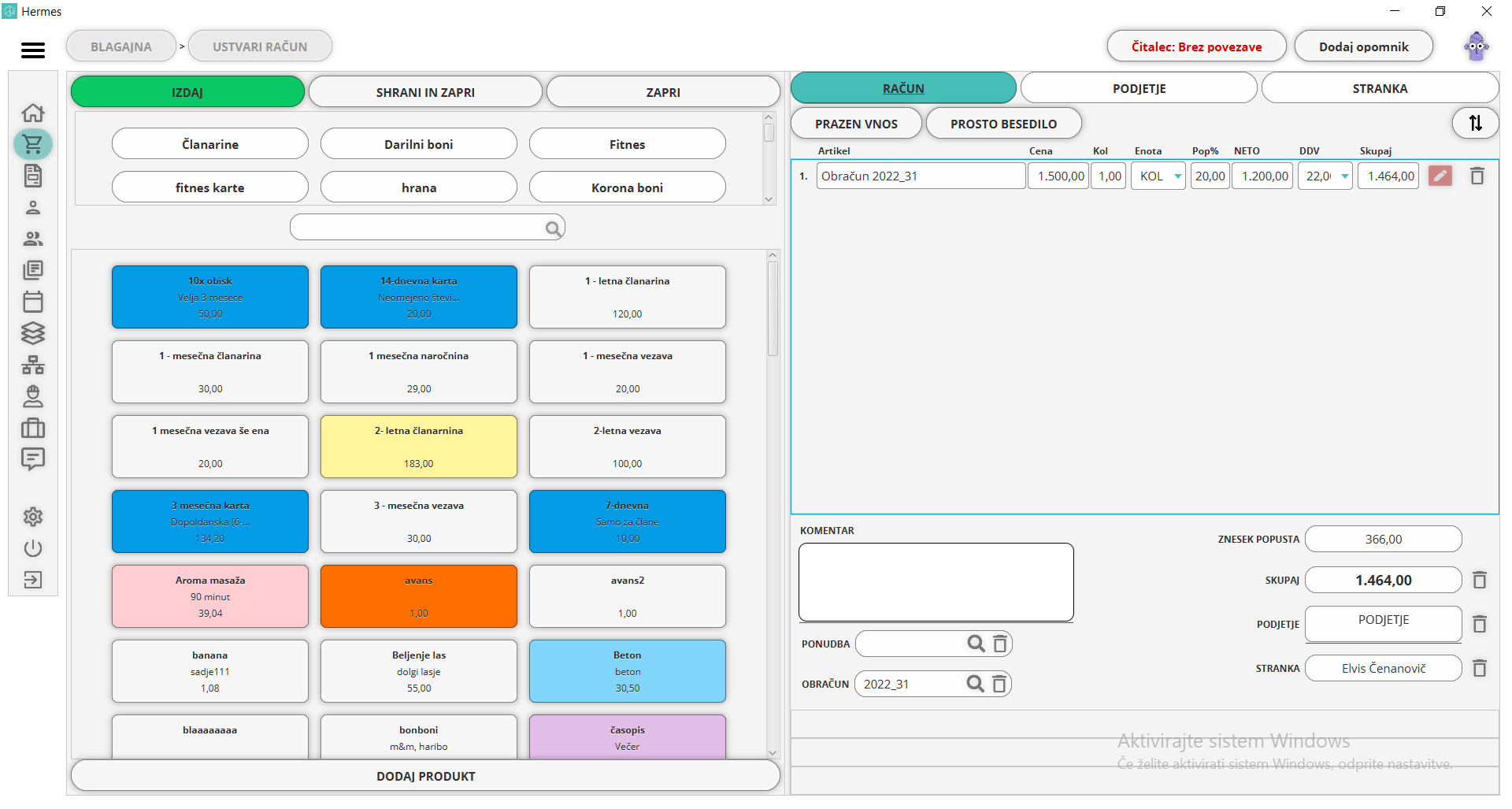This screenshot has height=809, width=1512.
Task: Open the calendar sidebar icon
Action: [x=33, y=302]
